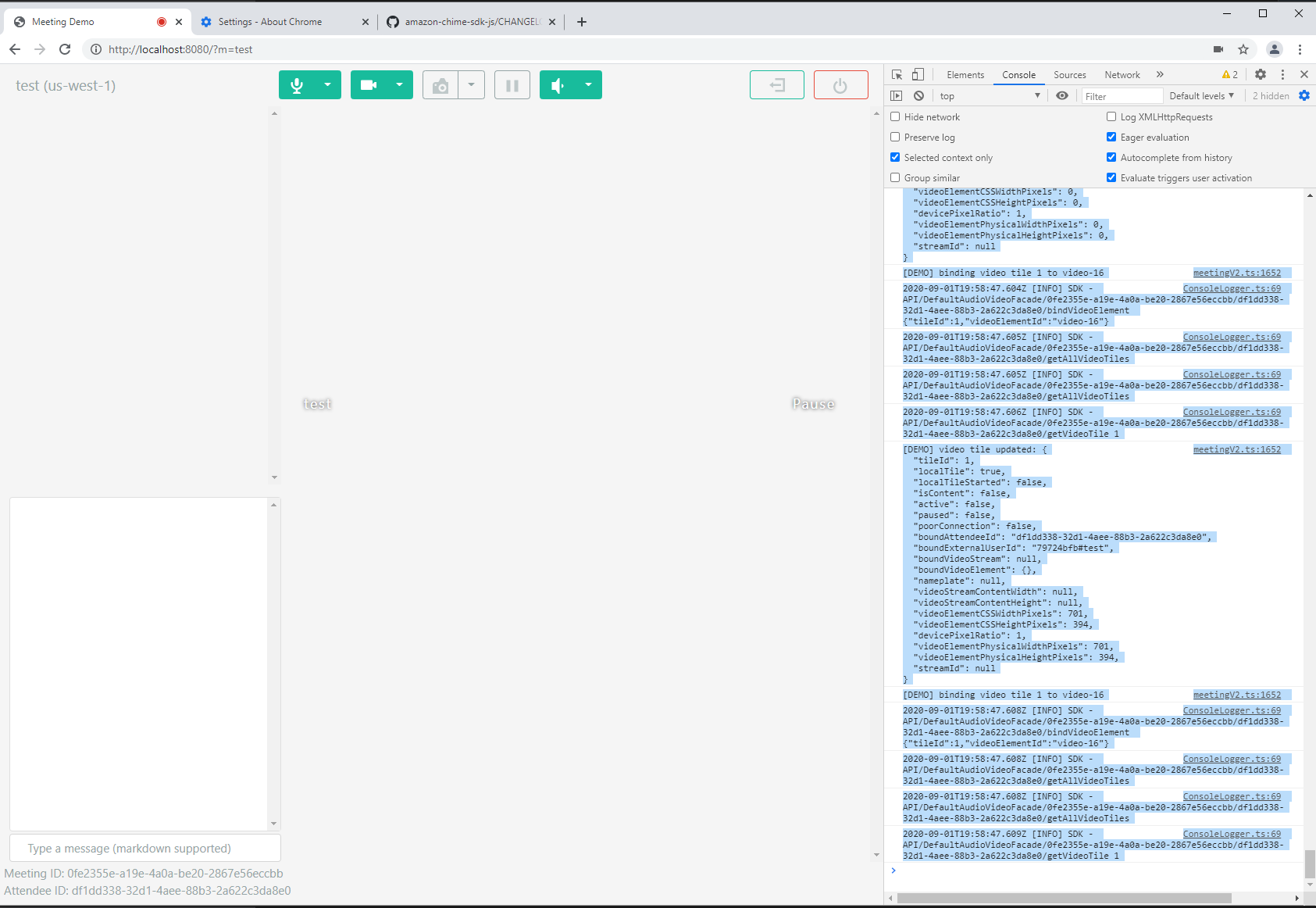The height and width of the screenshot is (908, 1316).
Task: Switch to the Network tab in DevTools
Action: [1122, 74]
